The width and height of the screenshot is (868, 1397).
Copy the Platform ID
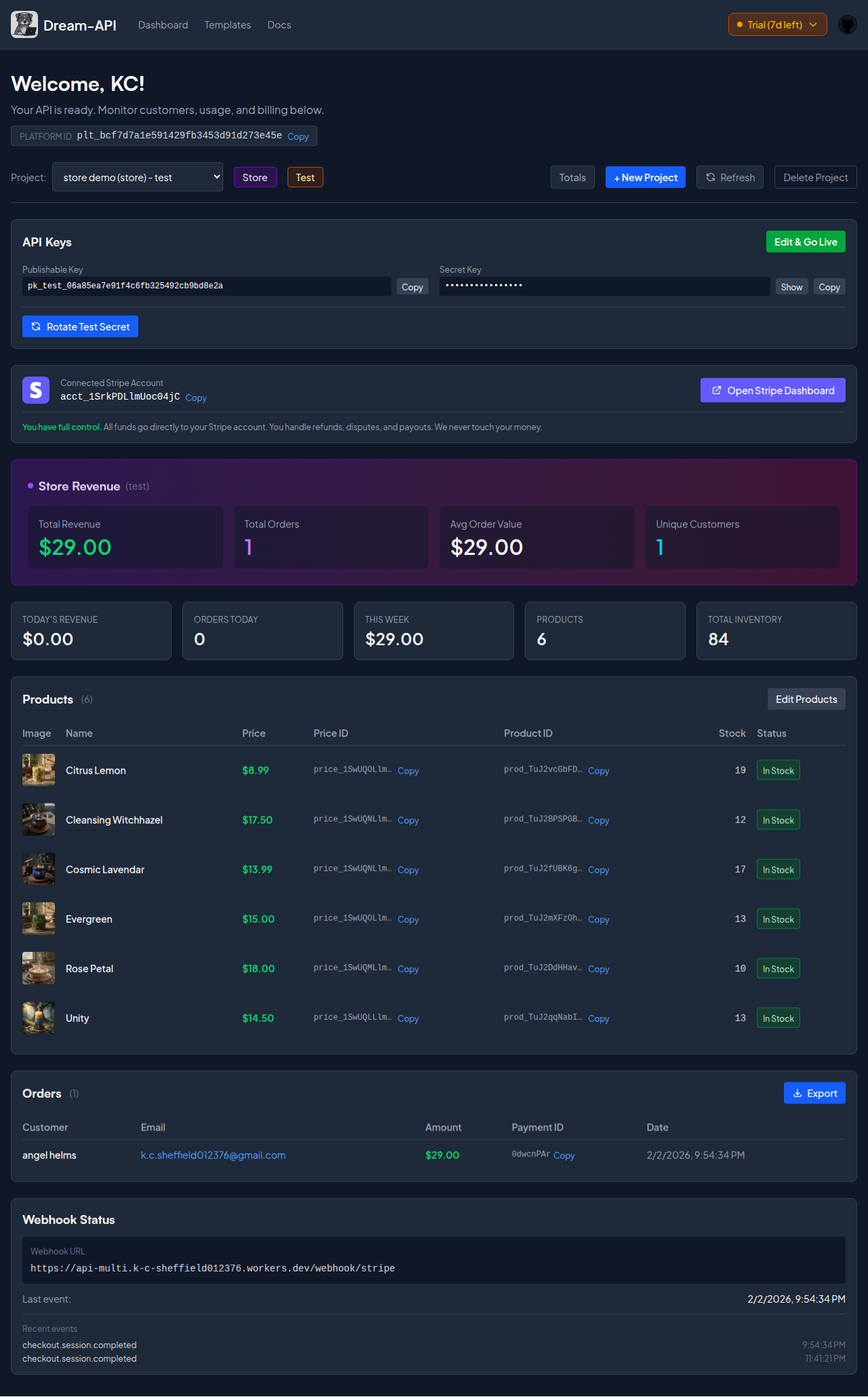(x=298, y=136)
